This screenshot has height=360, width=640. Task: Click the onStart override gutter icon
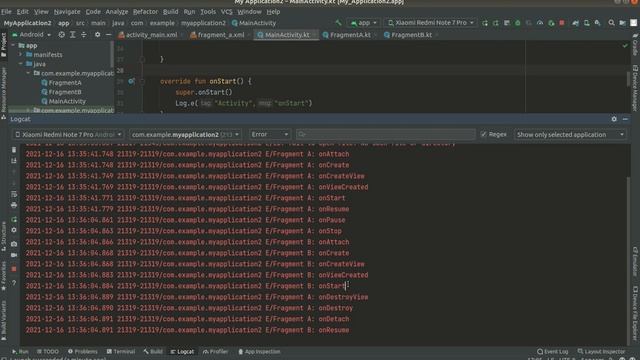[131, 81]
